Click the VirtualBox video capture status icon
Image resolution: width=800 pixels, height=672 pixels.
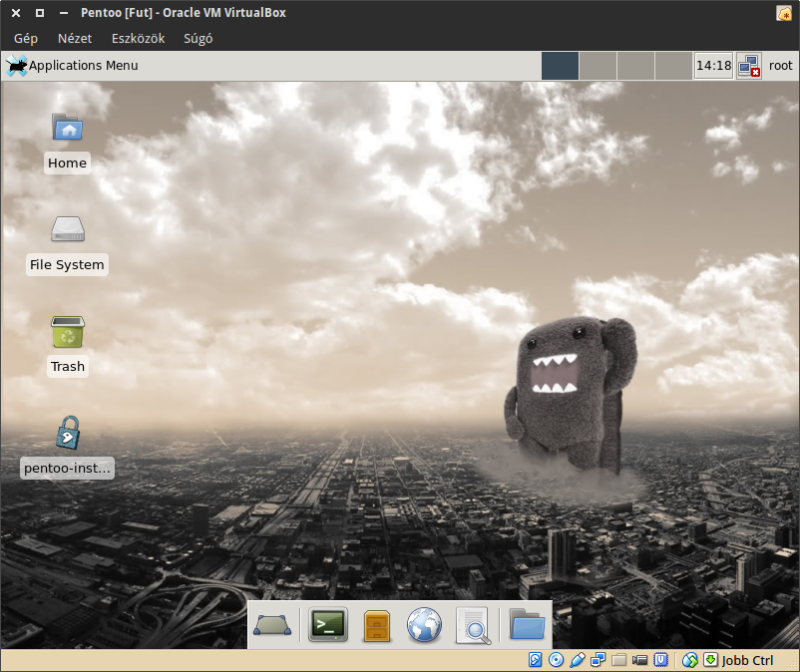click(x=639, y=660)
